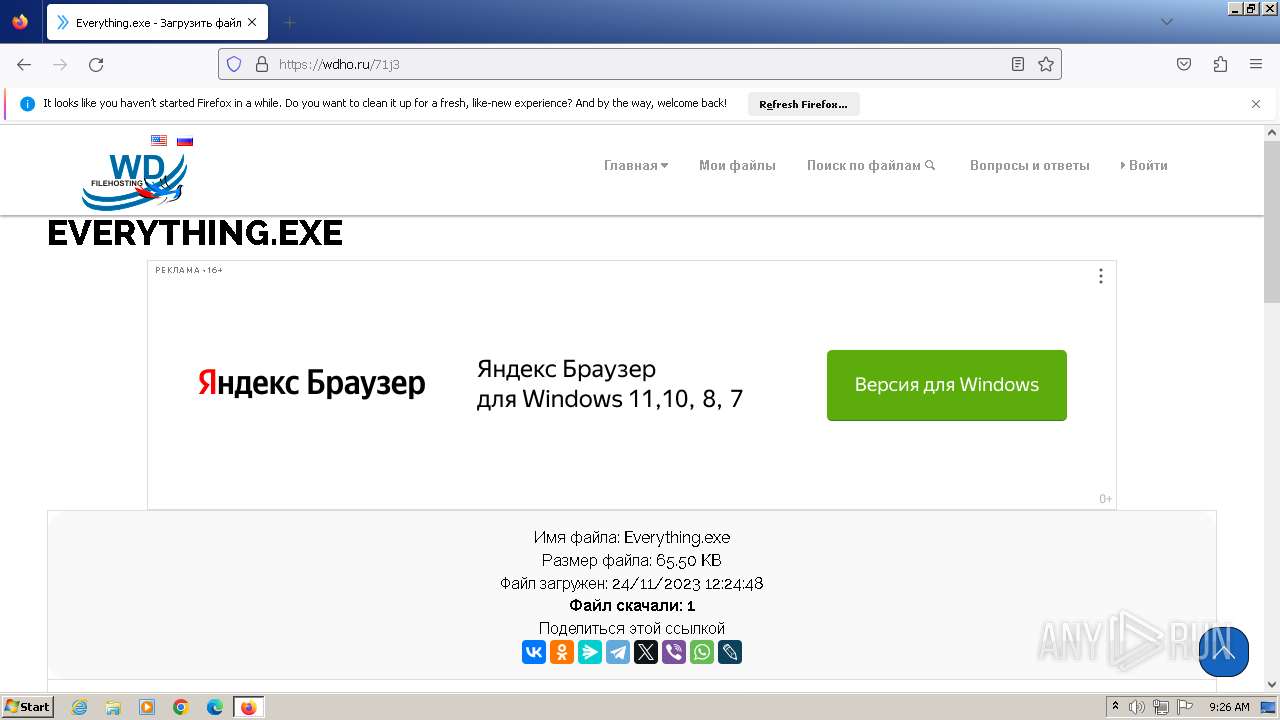Save page to Pocket

1184,64
